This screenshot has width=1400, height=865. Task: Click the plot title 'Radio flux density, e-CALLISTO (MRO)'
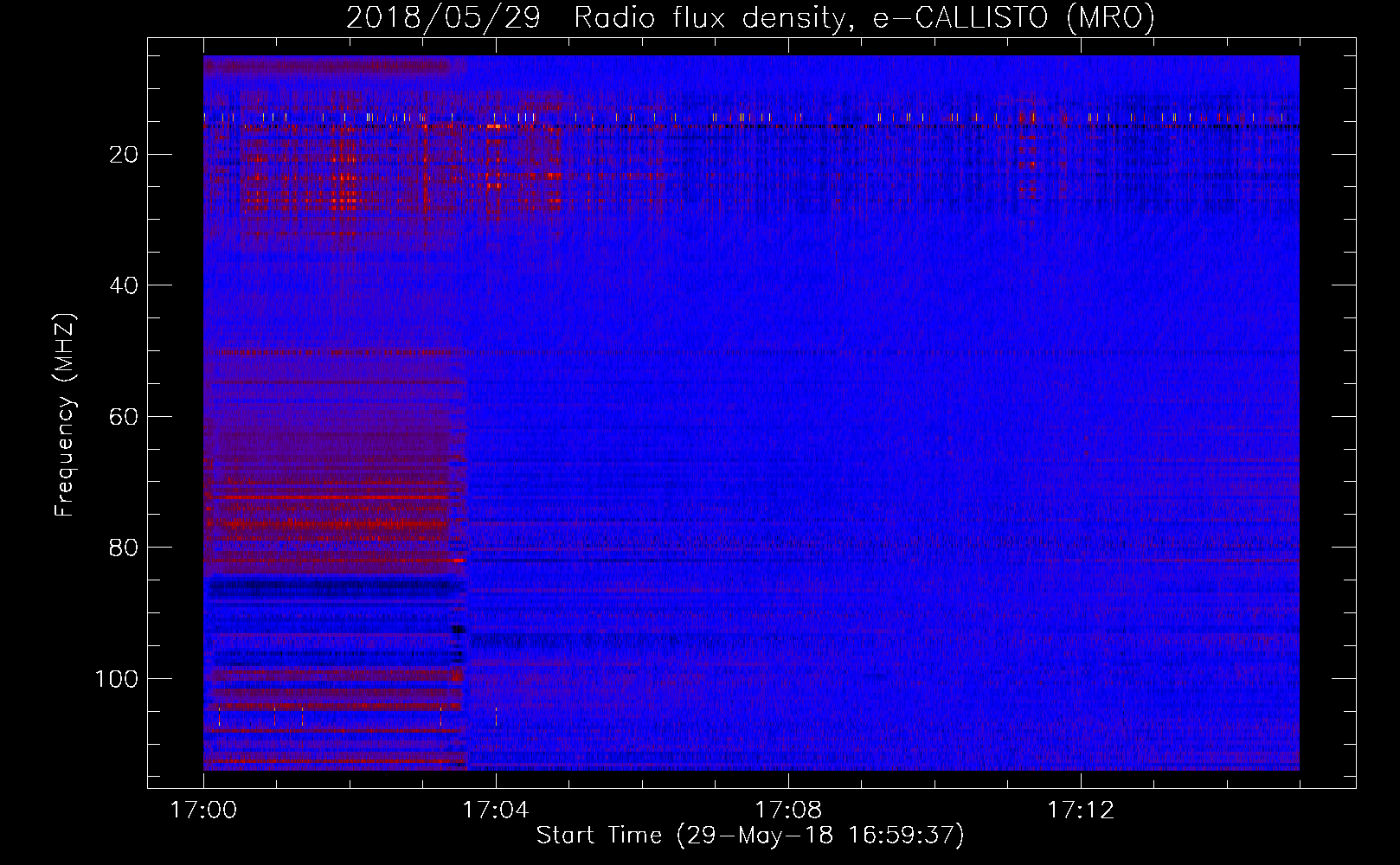(x=864, y=17)
